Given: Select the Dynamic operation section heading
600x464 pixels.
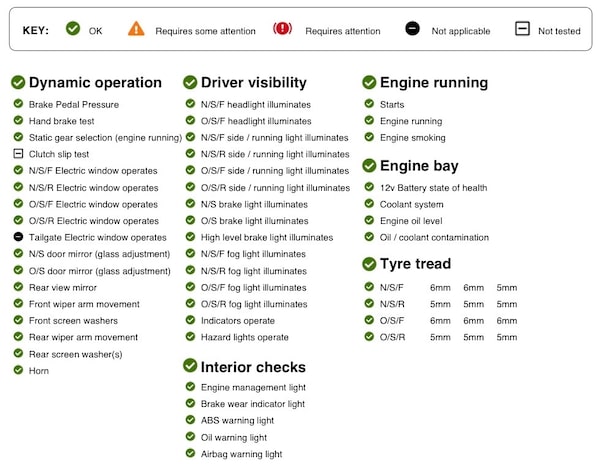Looking at the screenshot, I should pyautogui.click(x=95, y=82).
